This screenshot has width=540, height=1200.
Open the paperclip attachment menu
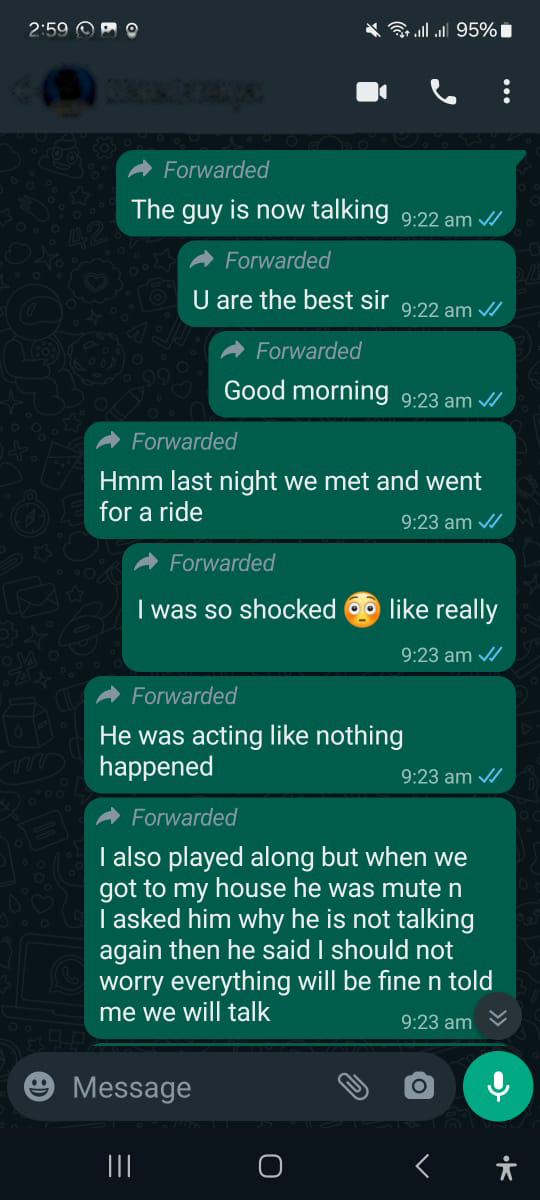353,1086
